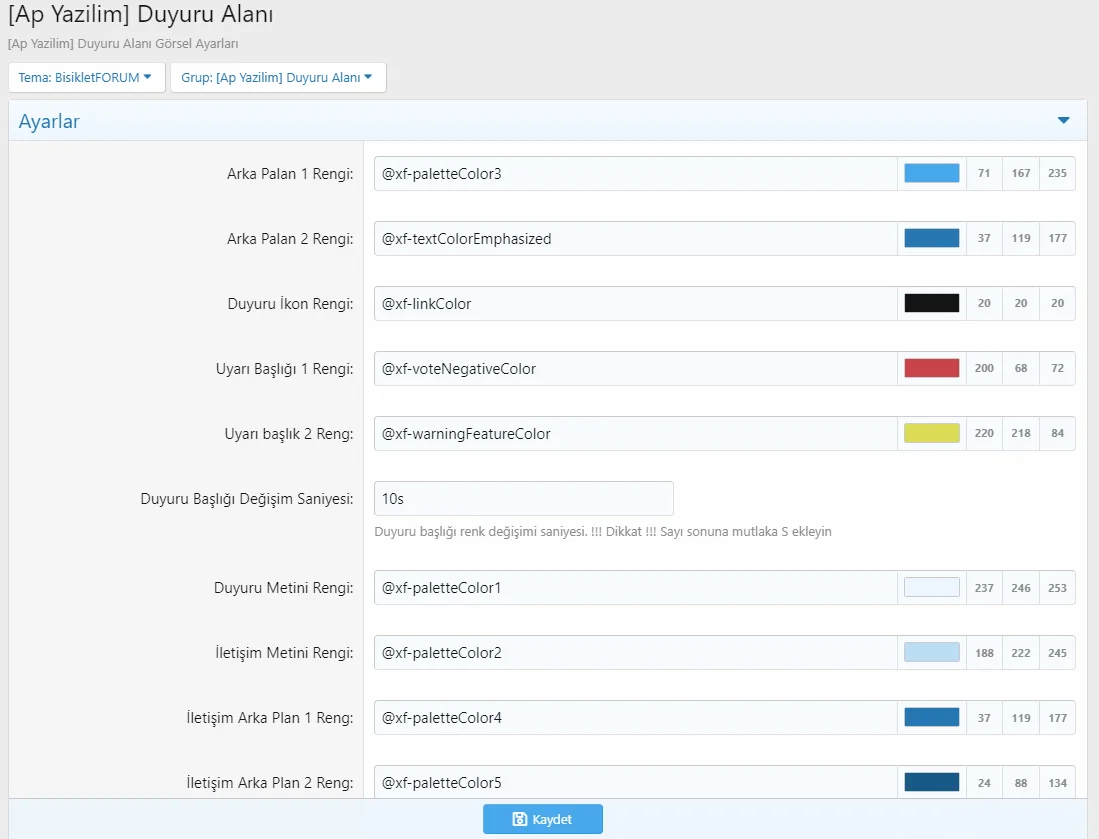The width and height of the screenshot is (1099, 839).
Task: Open the İletişim Arka Plan 1 swatch
Action: 931,718
